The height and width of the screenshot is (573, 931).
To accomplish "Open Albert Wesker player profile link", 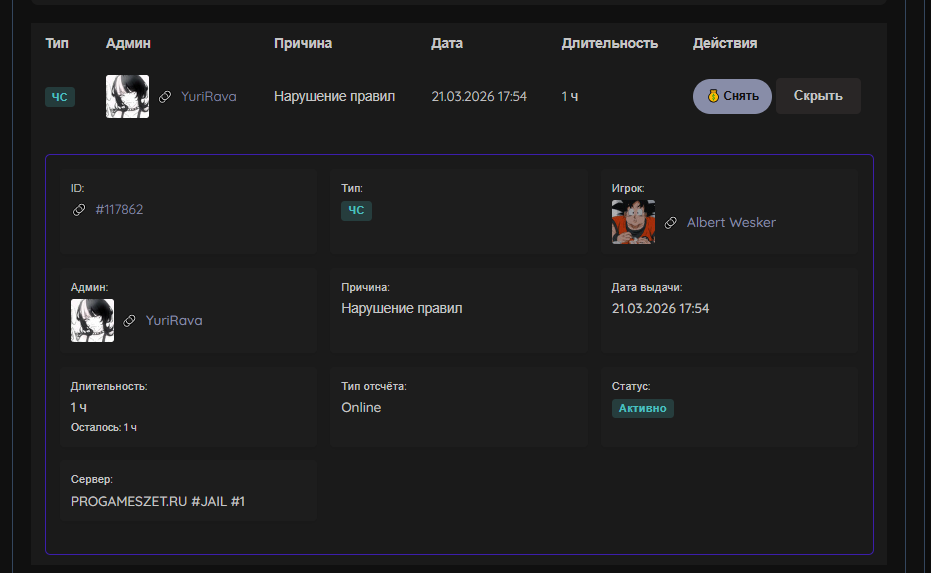I will [730, 223].
